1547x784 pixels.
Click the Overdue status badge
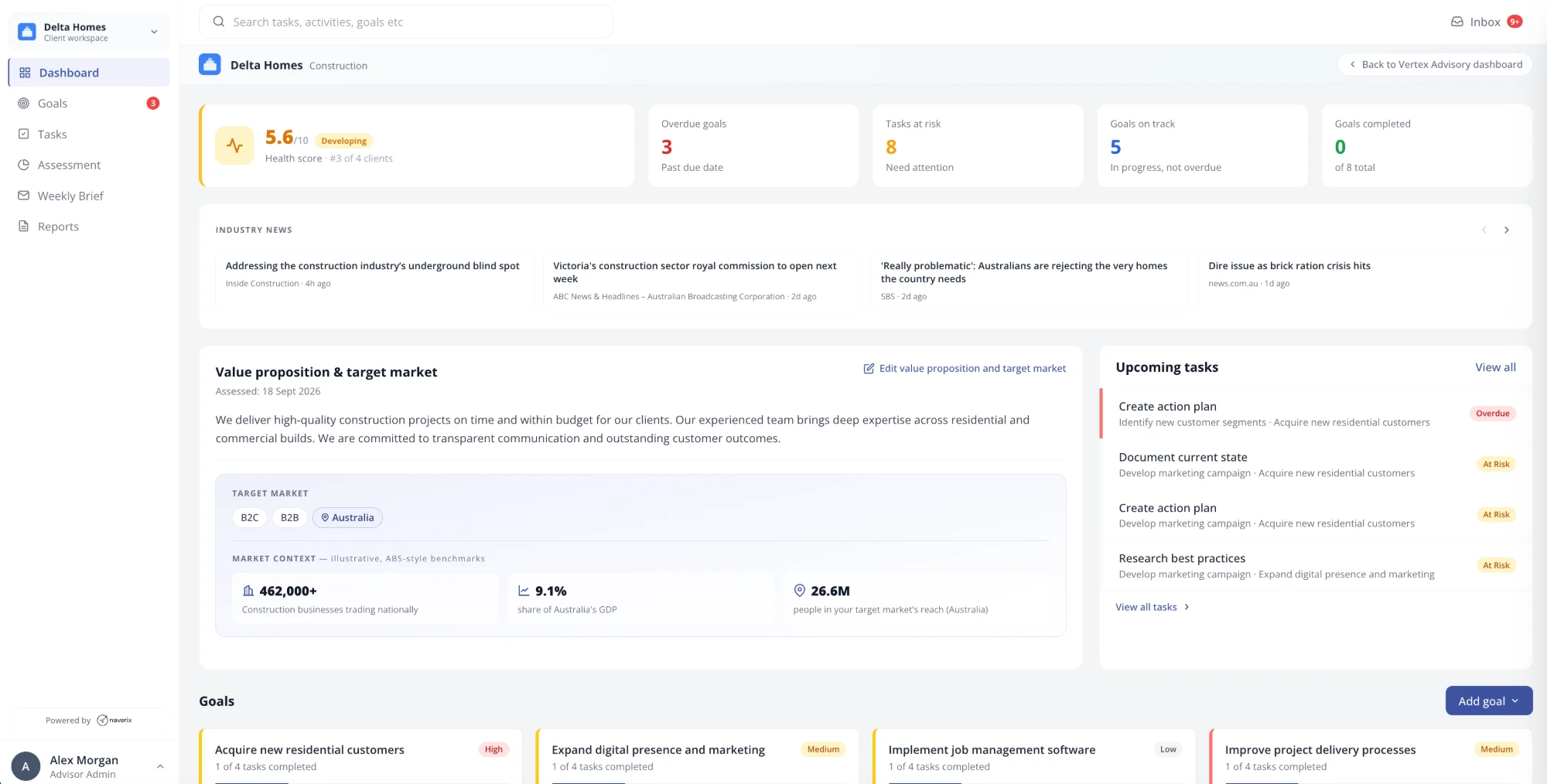click(x=1492, y=413)
